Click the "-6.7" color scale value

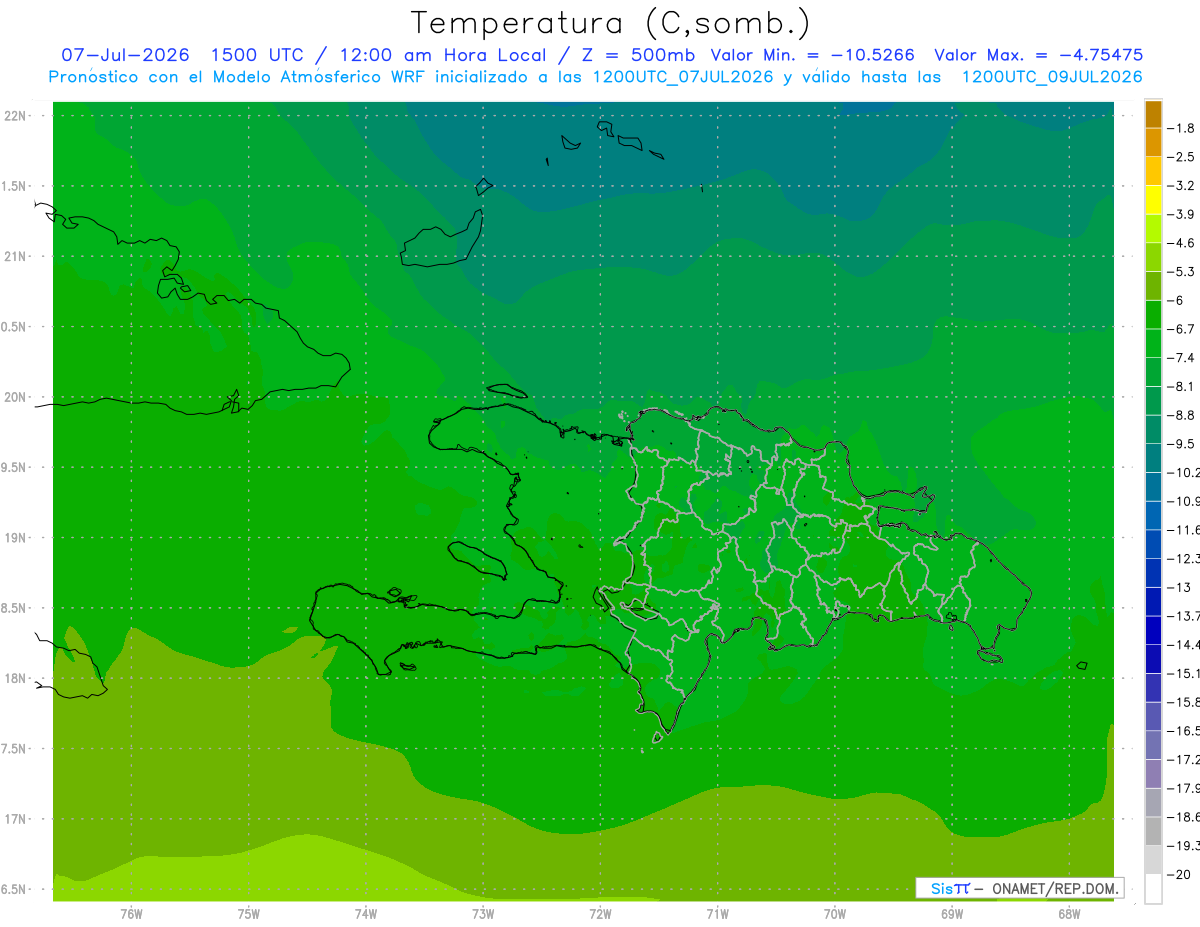[1181, 329]
